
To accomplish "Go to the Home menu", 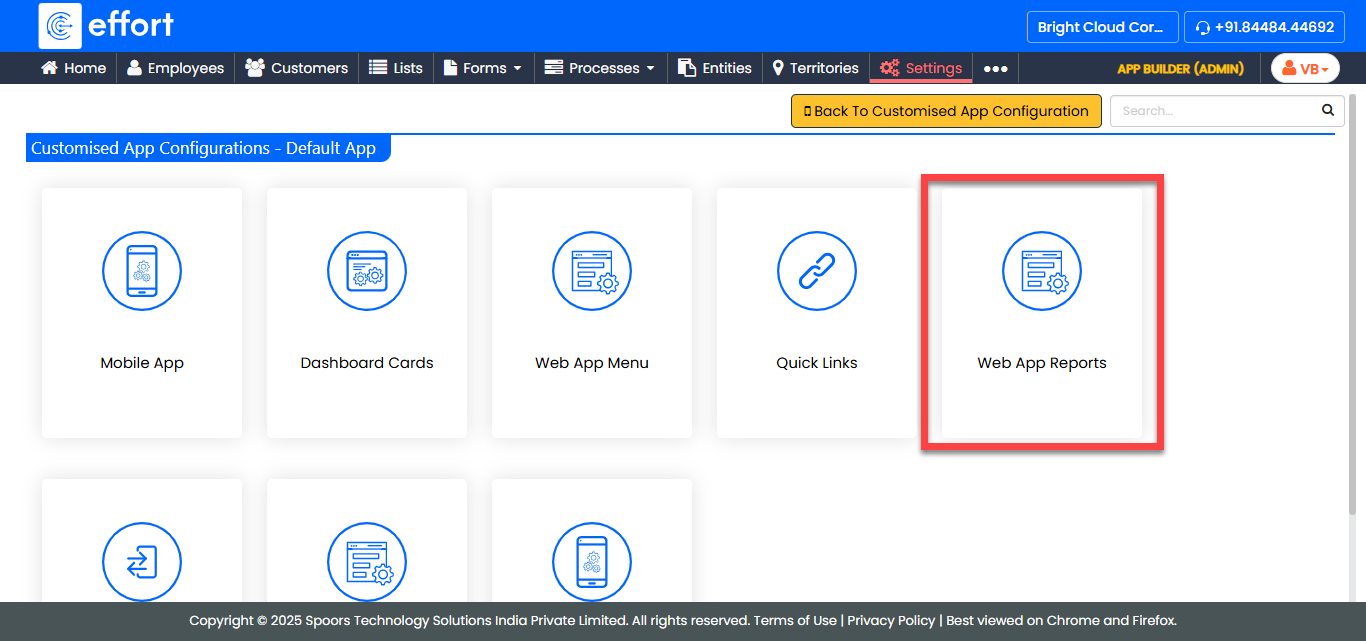I will (73, 68).
